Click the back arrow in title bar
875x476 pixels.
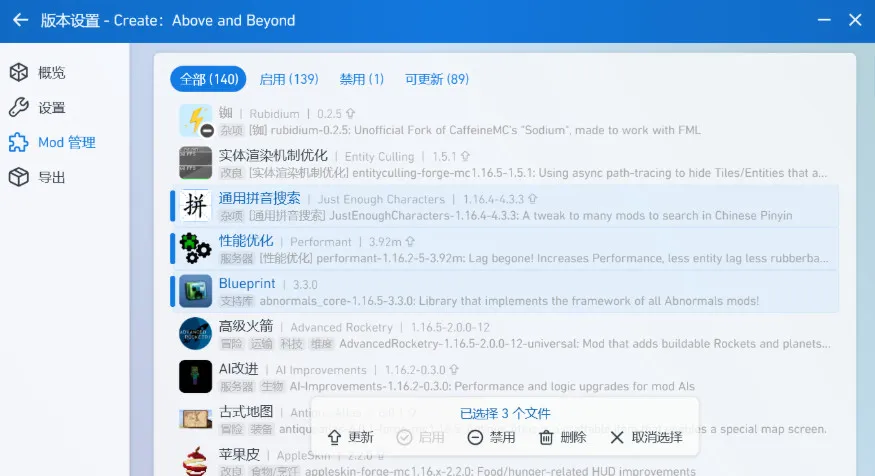pos(20,20)
